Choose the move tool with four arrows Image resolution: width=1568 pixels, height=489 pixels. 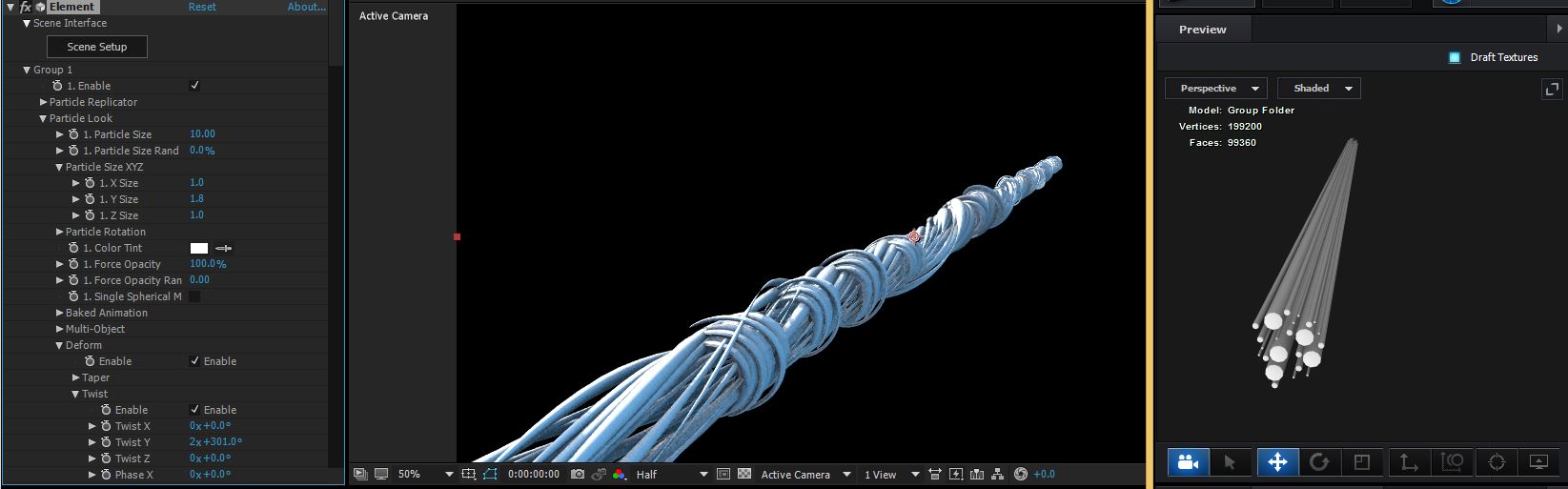point(1277,462)
